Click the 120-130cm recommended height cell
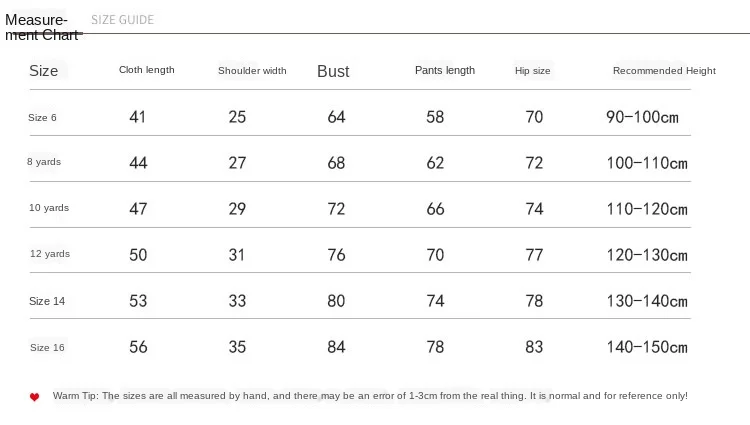 pos(647,255)
